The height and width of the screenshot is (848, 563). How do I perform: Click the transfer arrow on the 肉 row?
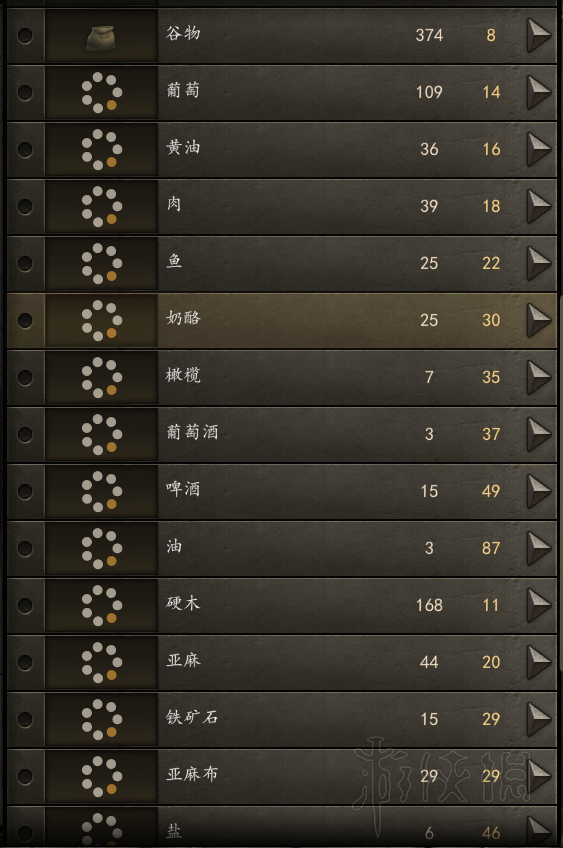click(x=539, y=206)
